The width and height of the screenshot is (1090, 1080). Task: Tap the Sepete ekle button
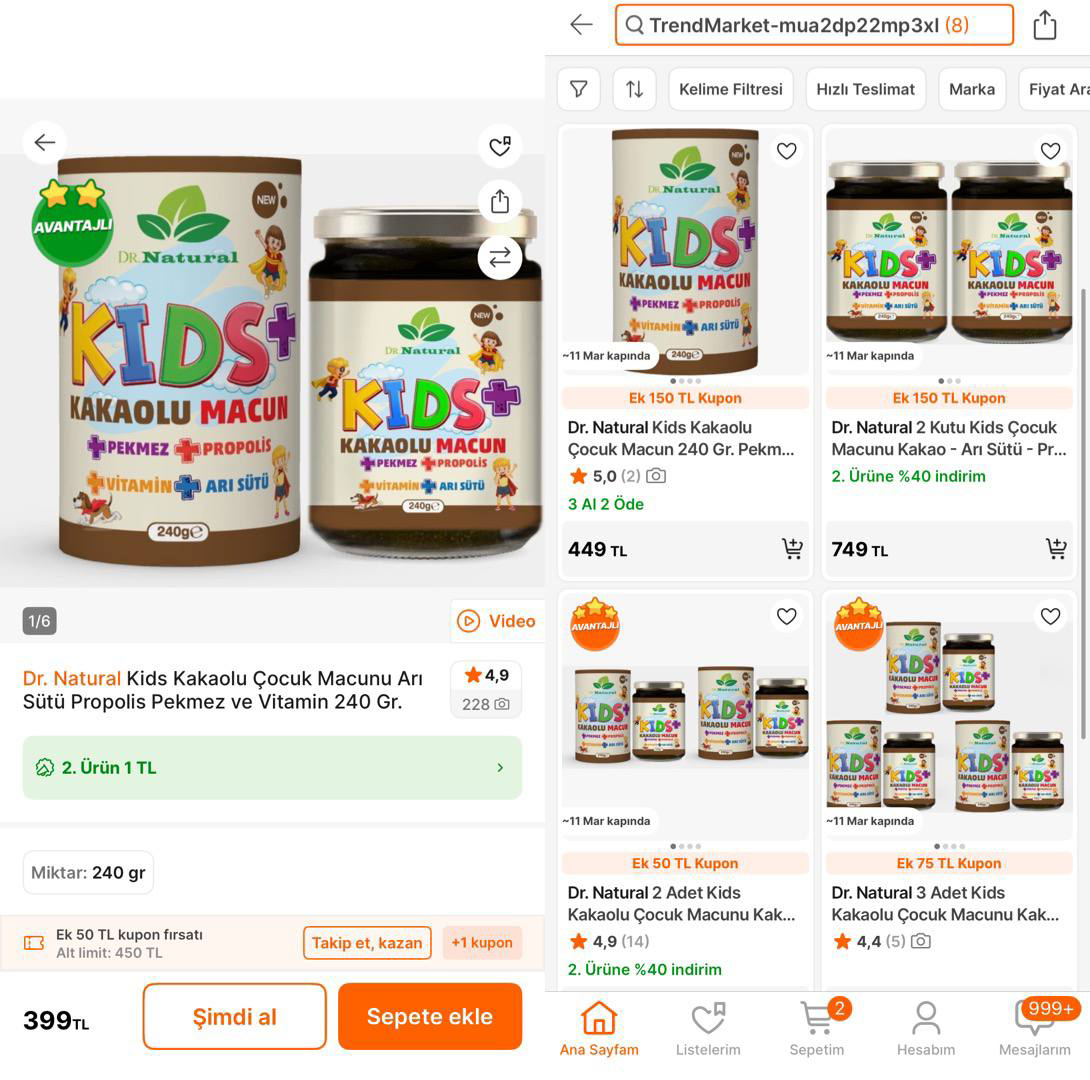pyautogui.click(x=430, y=1016)
